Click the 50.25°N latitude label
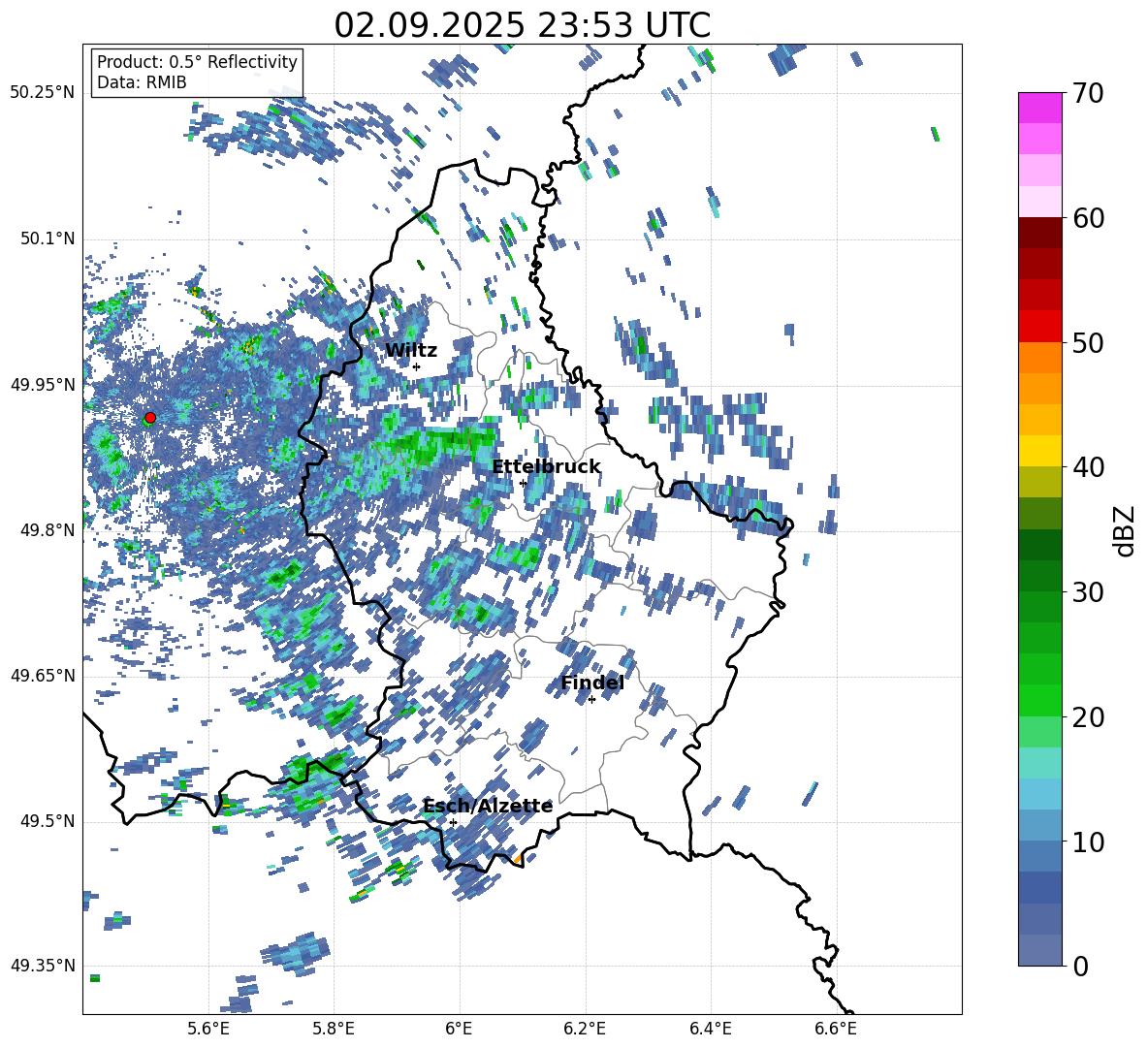 click(43, 93)
